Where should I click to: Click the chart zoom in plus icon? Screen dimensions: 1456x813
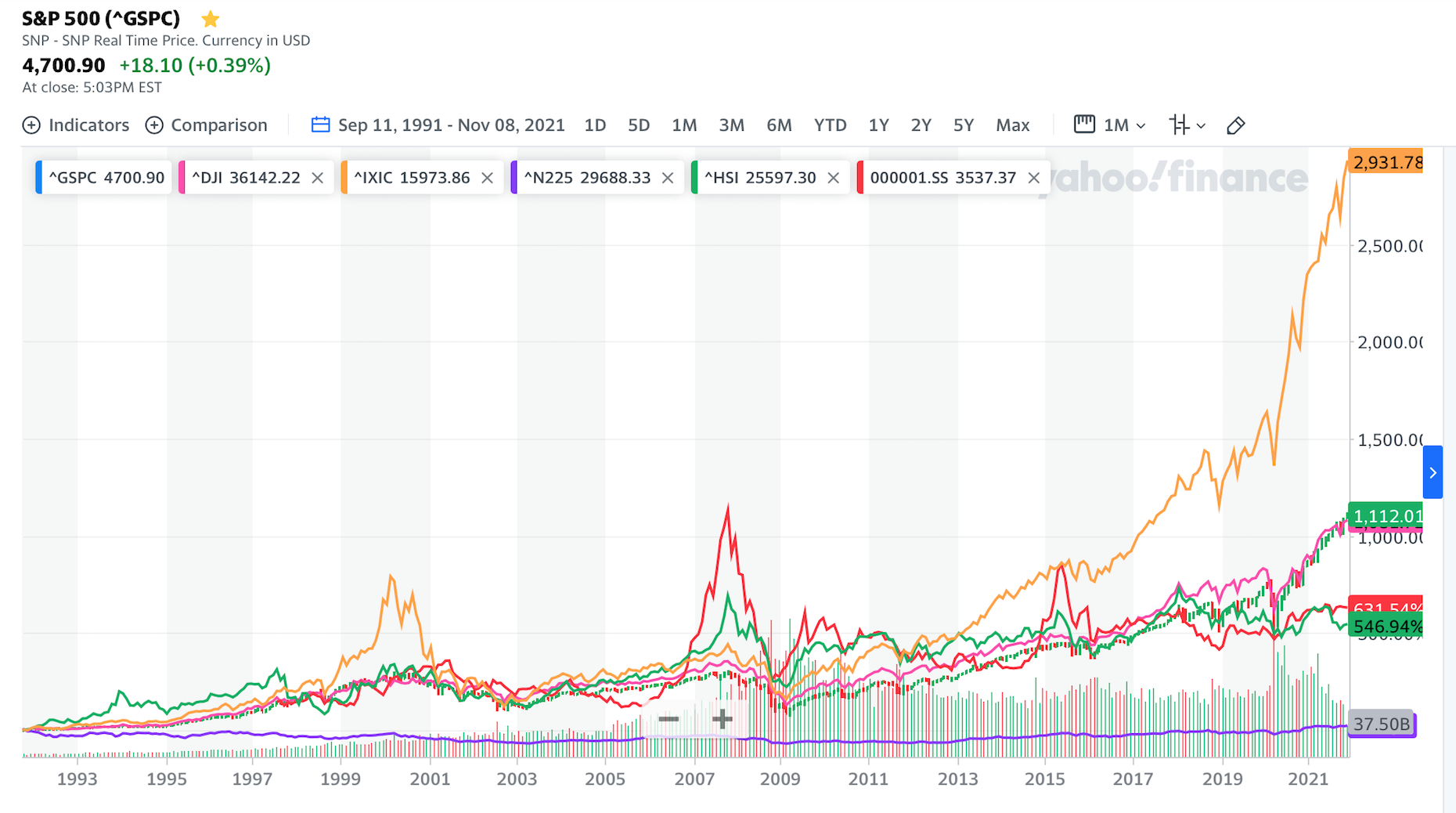[x=722, y=719]
